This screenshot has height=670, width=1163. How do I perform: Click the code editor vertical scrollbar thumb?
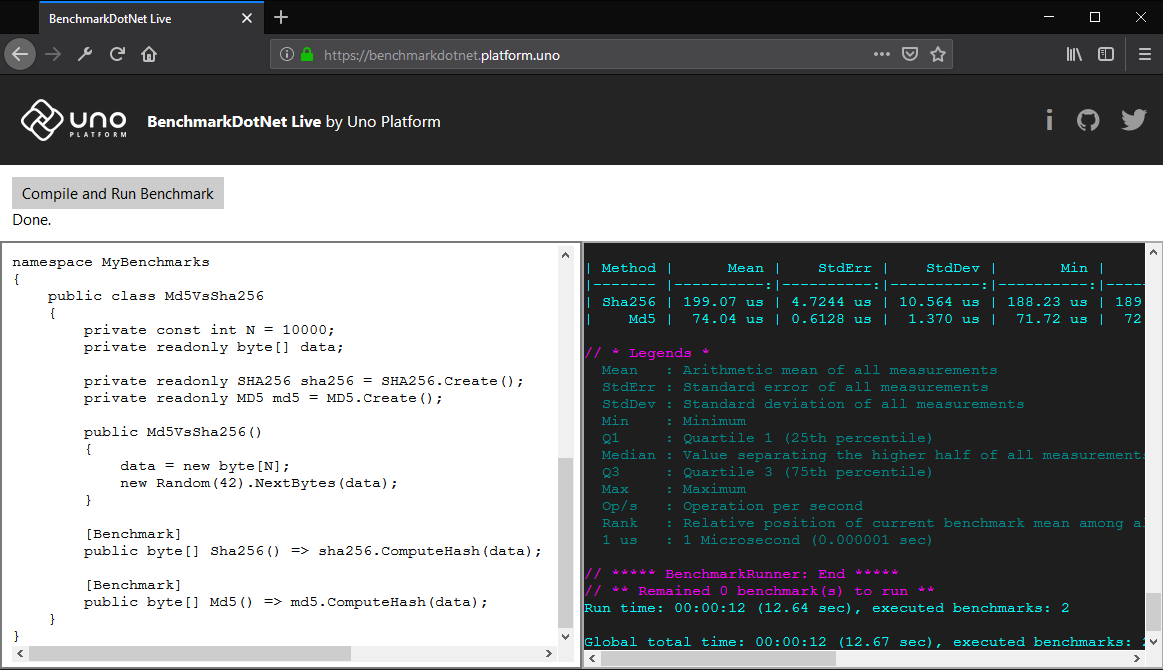565,542
